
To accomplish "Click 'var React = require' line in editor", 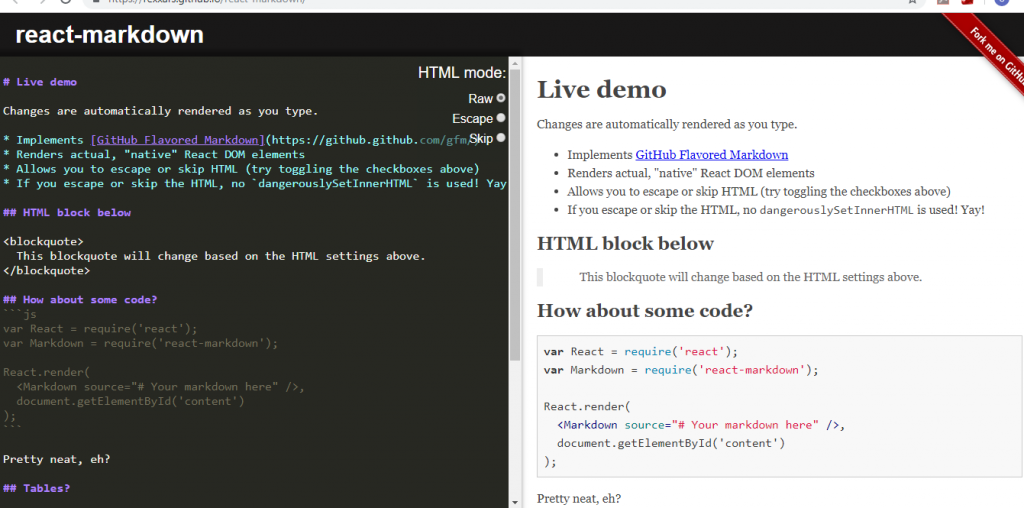I will click(100, 328).
